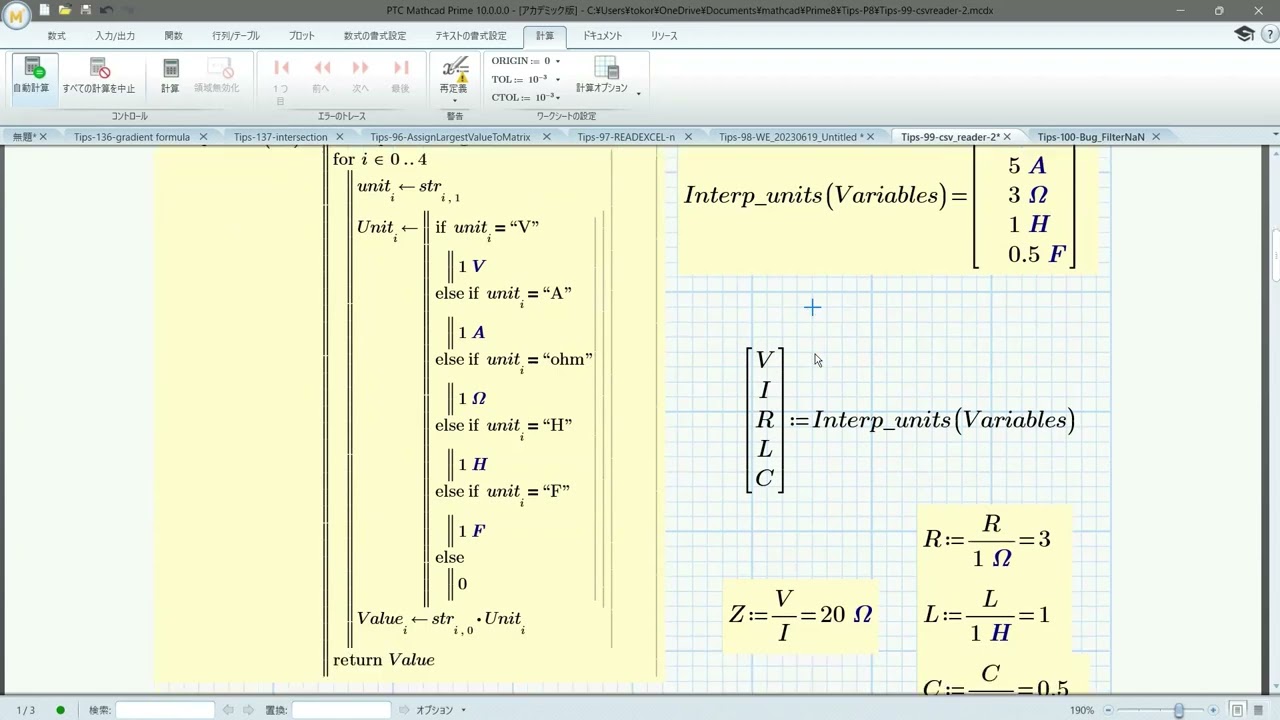
Task: Open the リソース ribbon tab
Action: (x=664, y=36)
